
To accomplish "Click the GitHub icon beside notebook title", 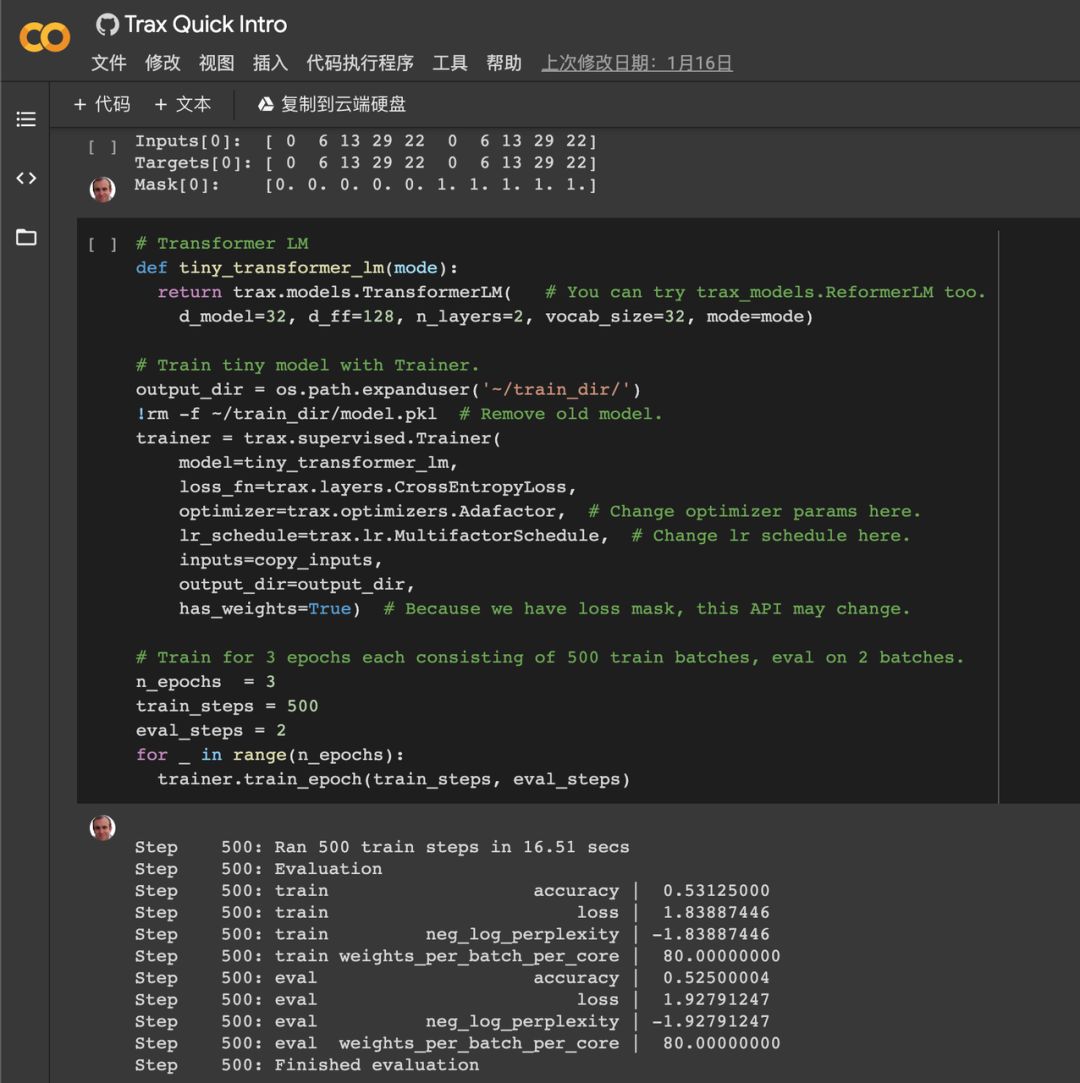I will pyautogui.click(x=107, y=25).
